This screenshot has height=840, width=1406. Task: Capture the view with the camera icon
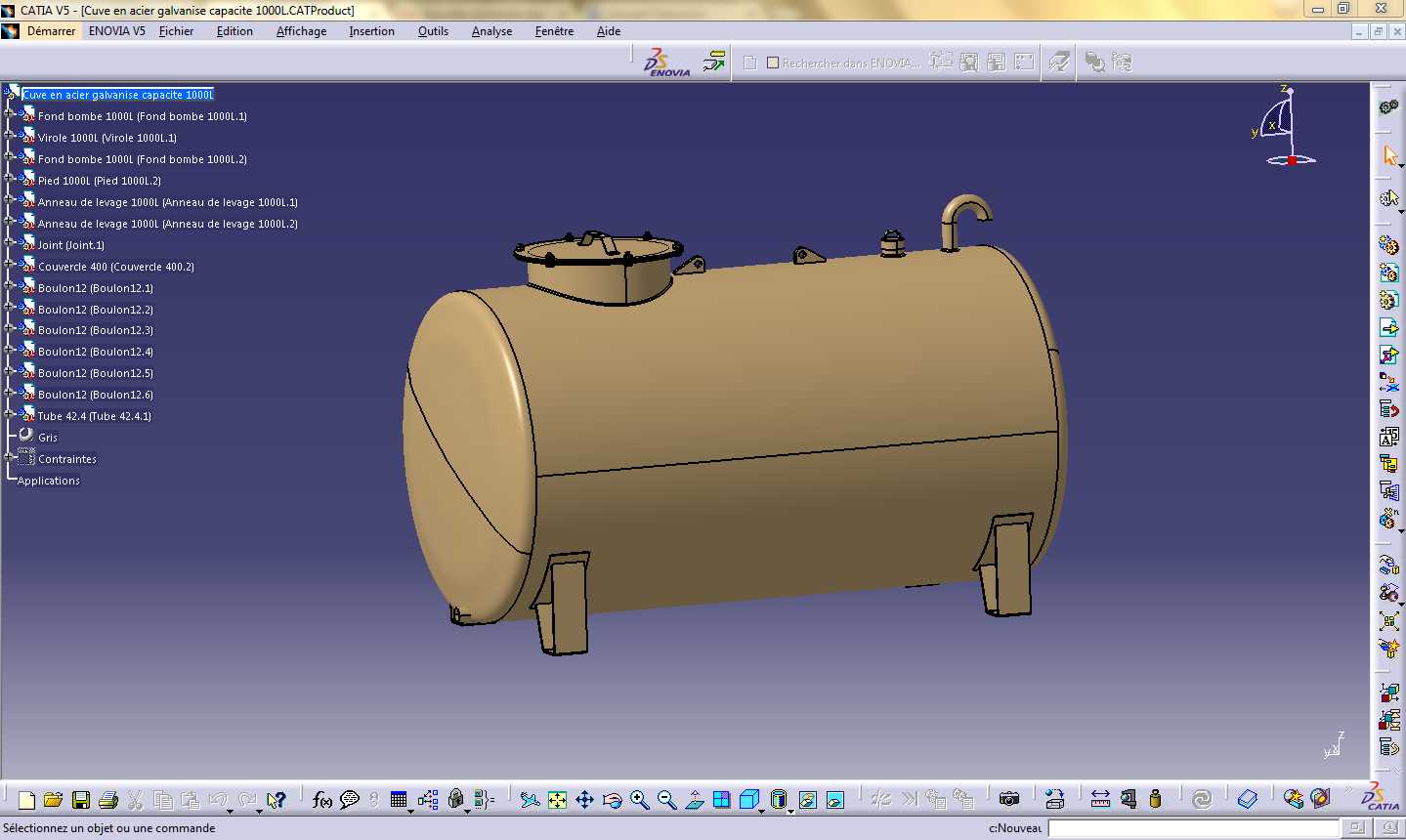click(x=1009, y=800)
